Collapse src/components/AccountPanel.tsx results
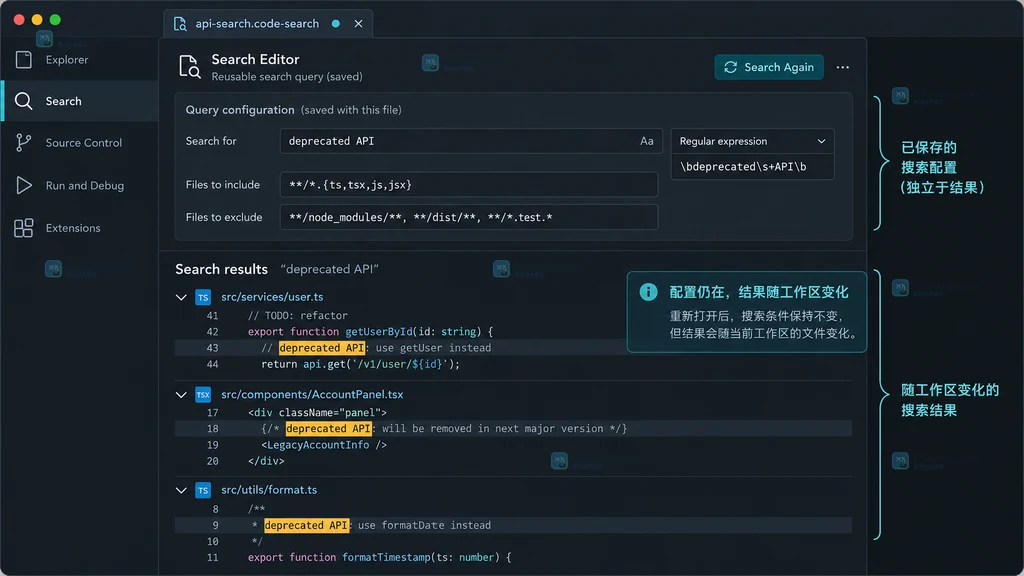The width and height of the screenshot is (1024, 576). tap(182, 394)
